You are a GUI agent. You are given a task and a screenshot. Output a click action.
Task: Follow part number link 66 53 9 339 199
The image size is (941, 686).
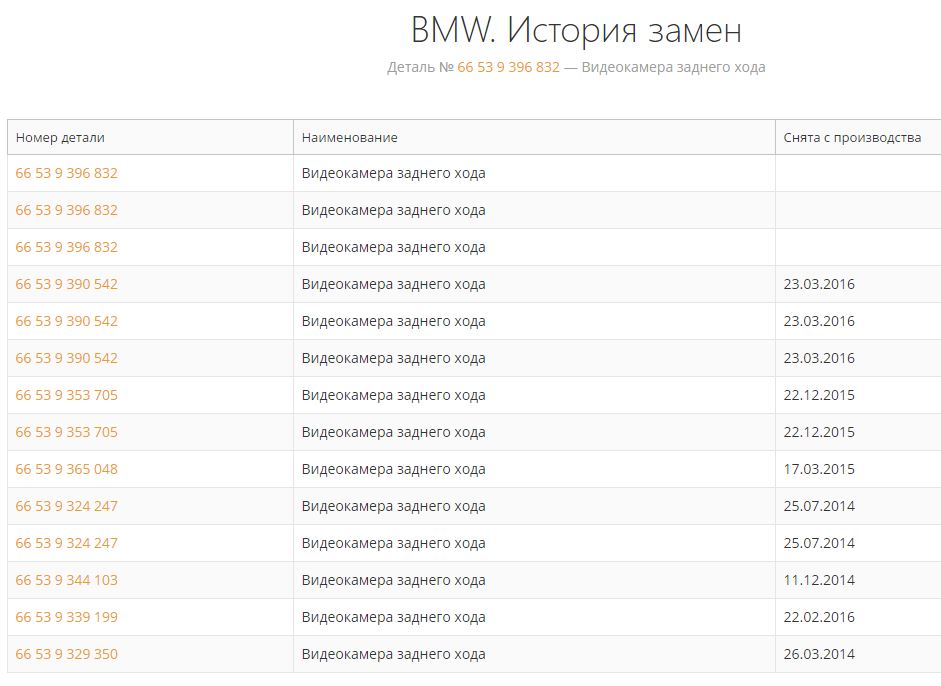tap(67, 617)
